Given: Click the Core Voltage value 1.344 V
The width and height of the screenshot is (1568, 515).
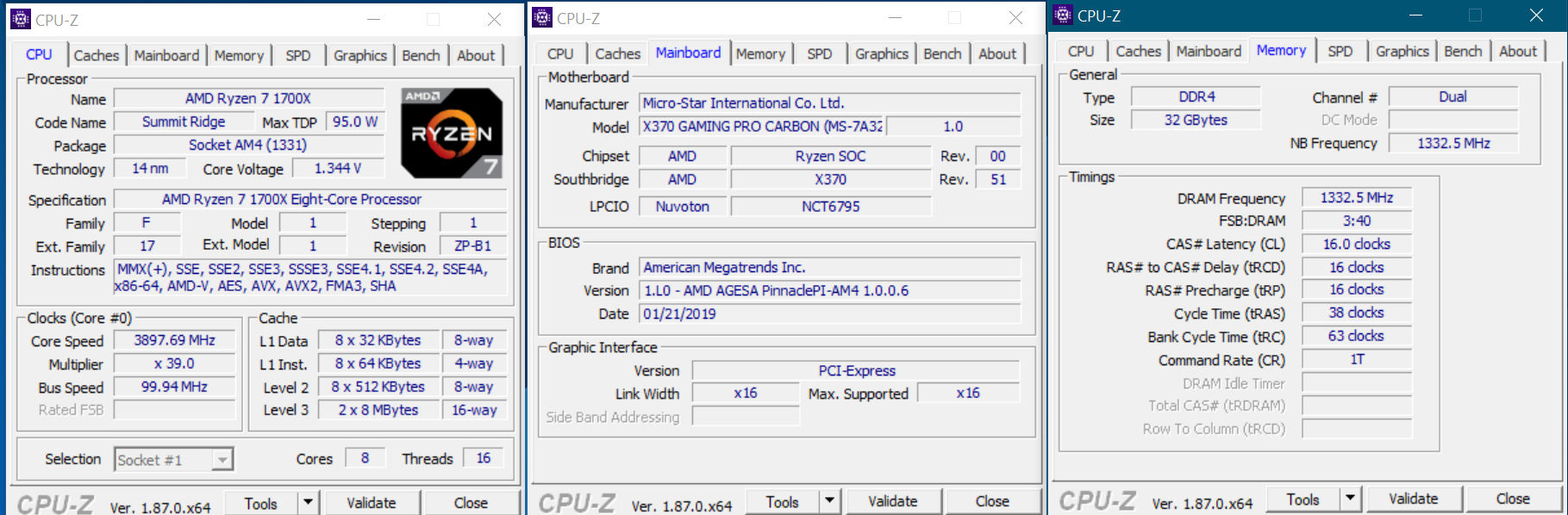Looking at the screenshot, I should tap(338, 168).
